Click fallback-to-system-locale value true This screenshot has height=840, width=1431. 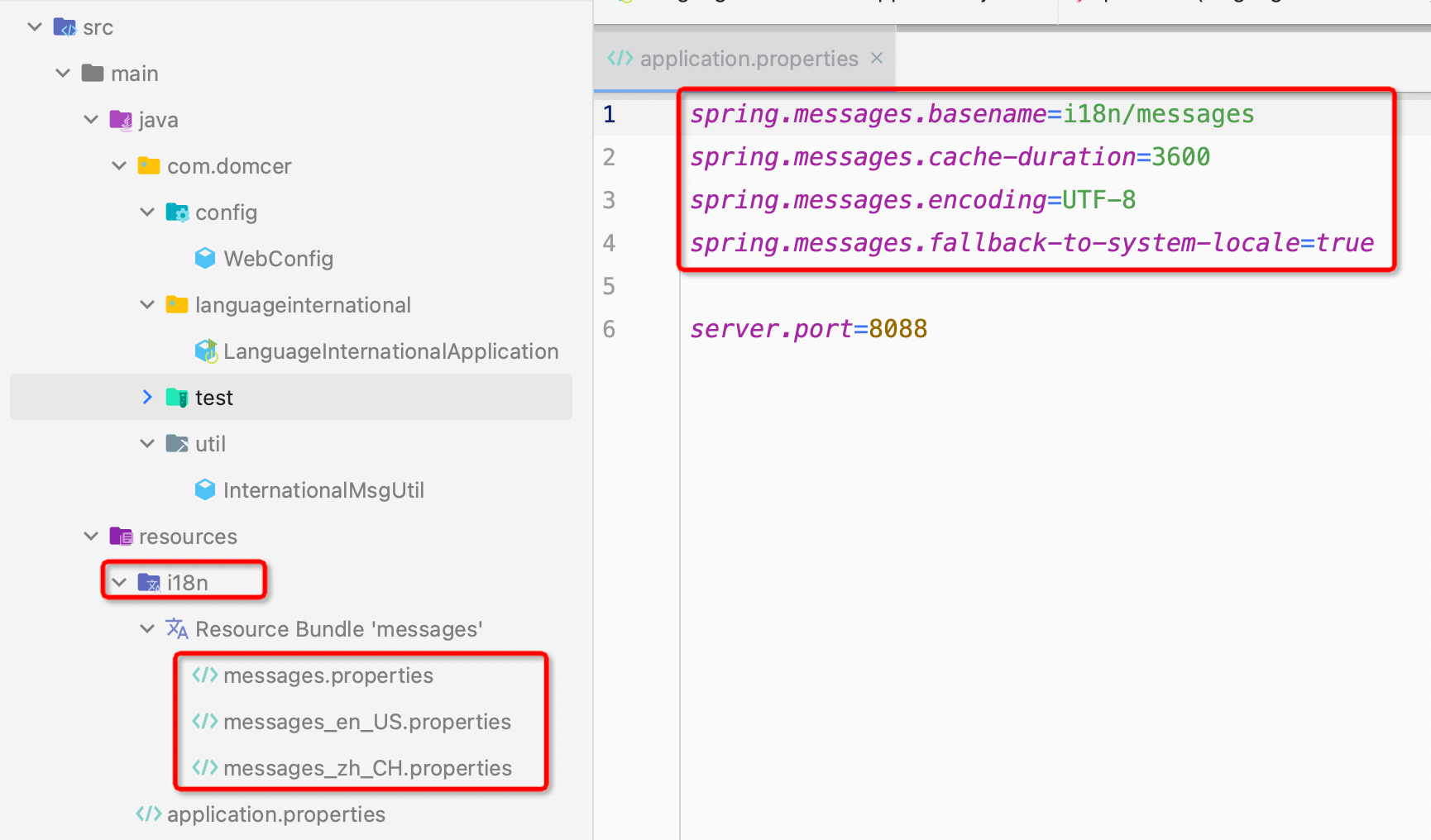coord(1345,243)
